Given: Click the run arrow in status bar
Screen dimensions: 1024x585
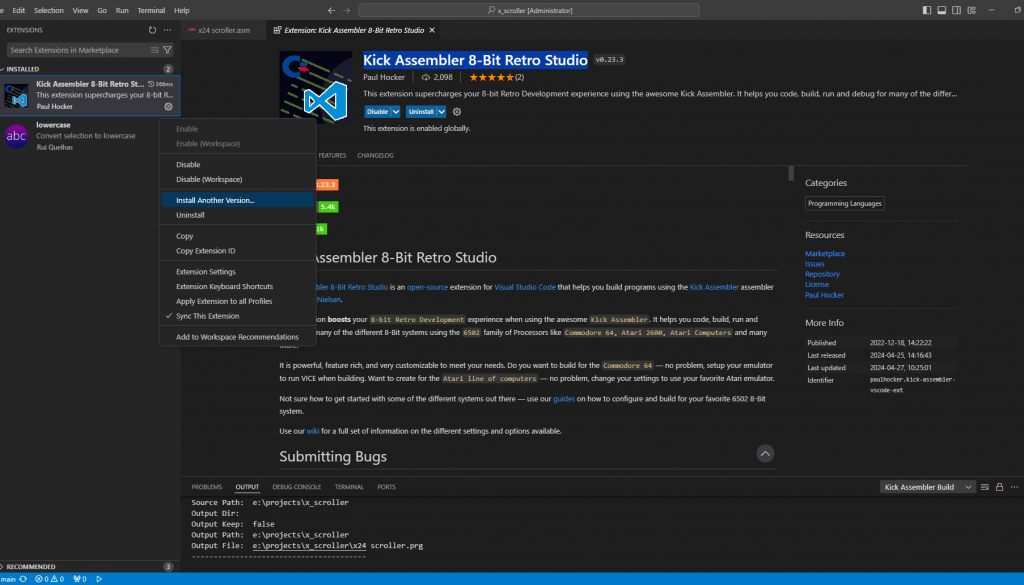Looking at the screenshot, I should coord(99,579).
